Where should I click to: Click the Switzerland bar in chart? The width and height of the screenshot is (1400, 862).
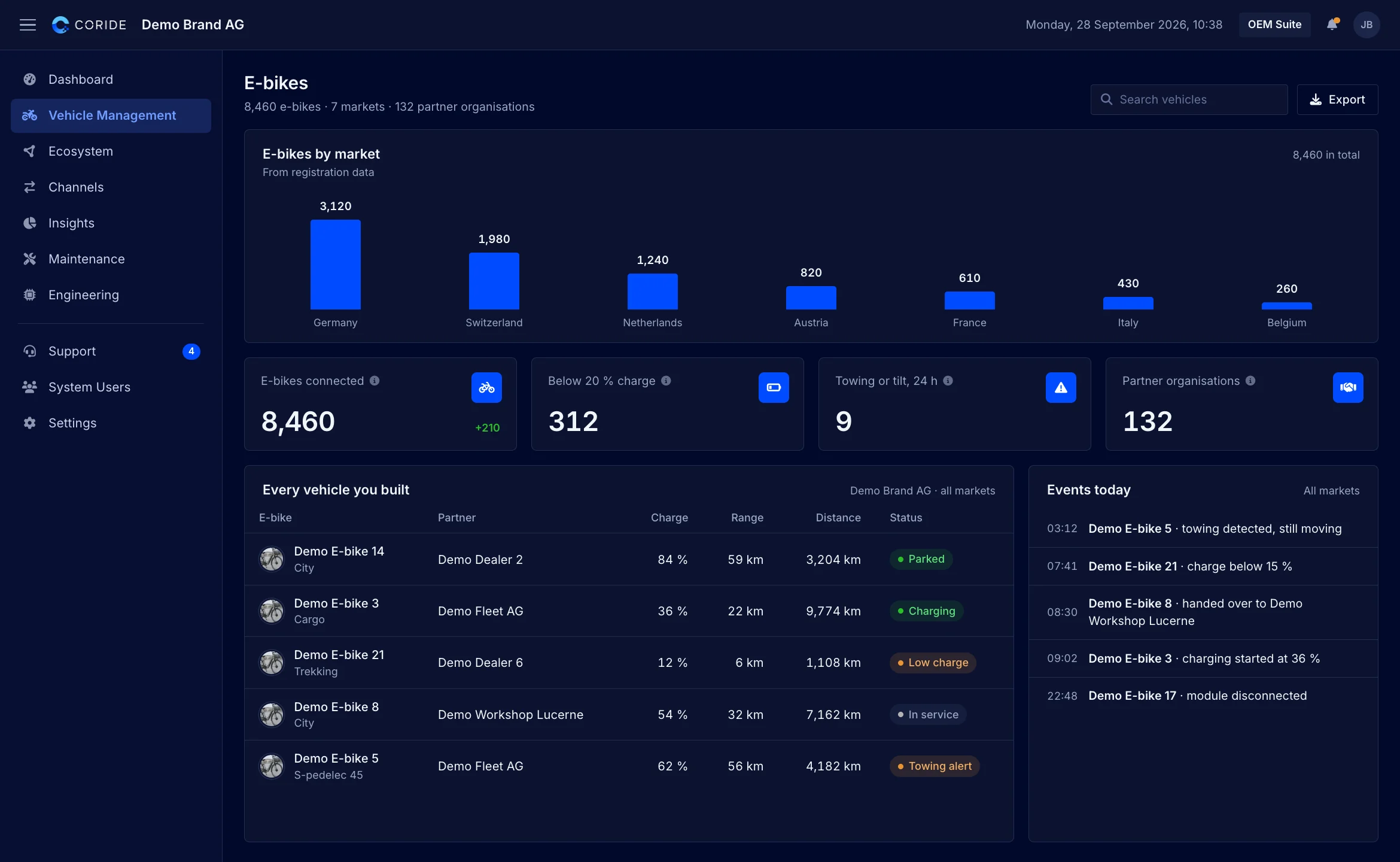(x=494, y=281)
